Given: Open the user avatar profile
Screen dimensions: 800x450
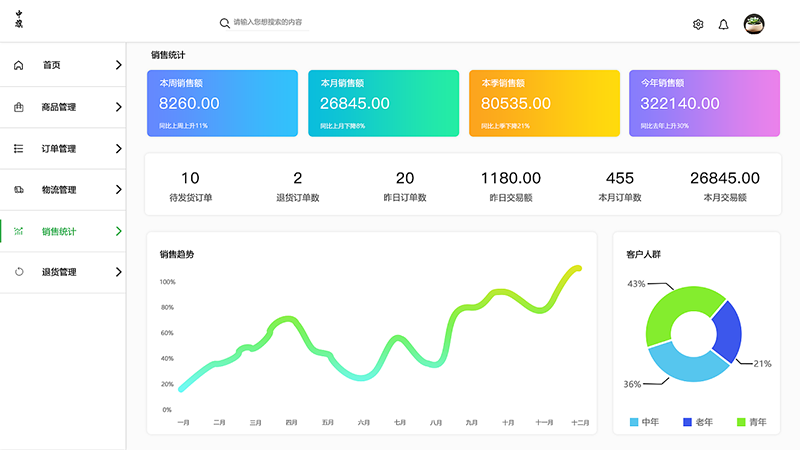Looking at the screenshot, I should pos(754,24).
